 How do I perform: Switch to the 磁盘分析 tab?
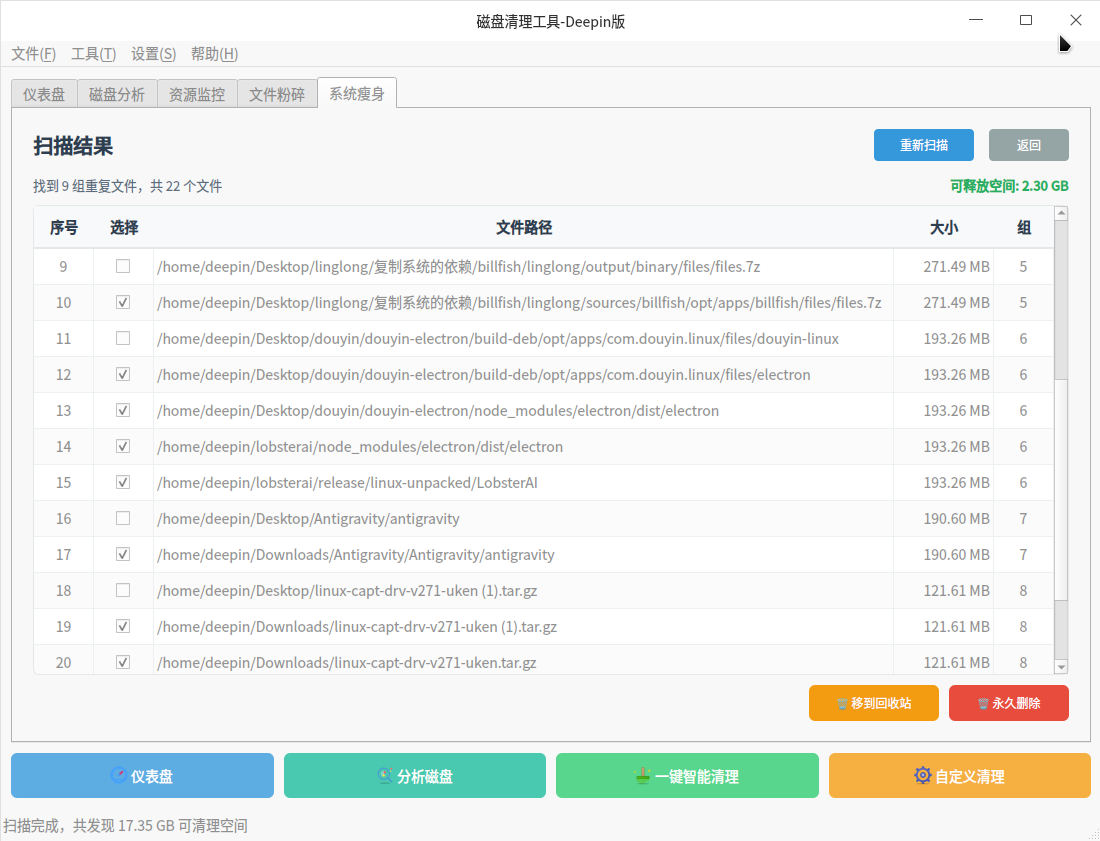[117, 95]
